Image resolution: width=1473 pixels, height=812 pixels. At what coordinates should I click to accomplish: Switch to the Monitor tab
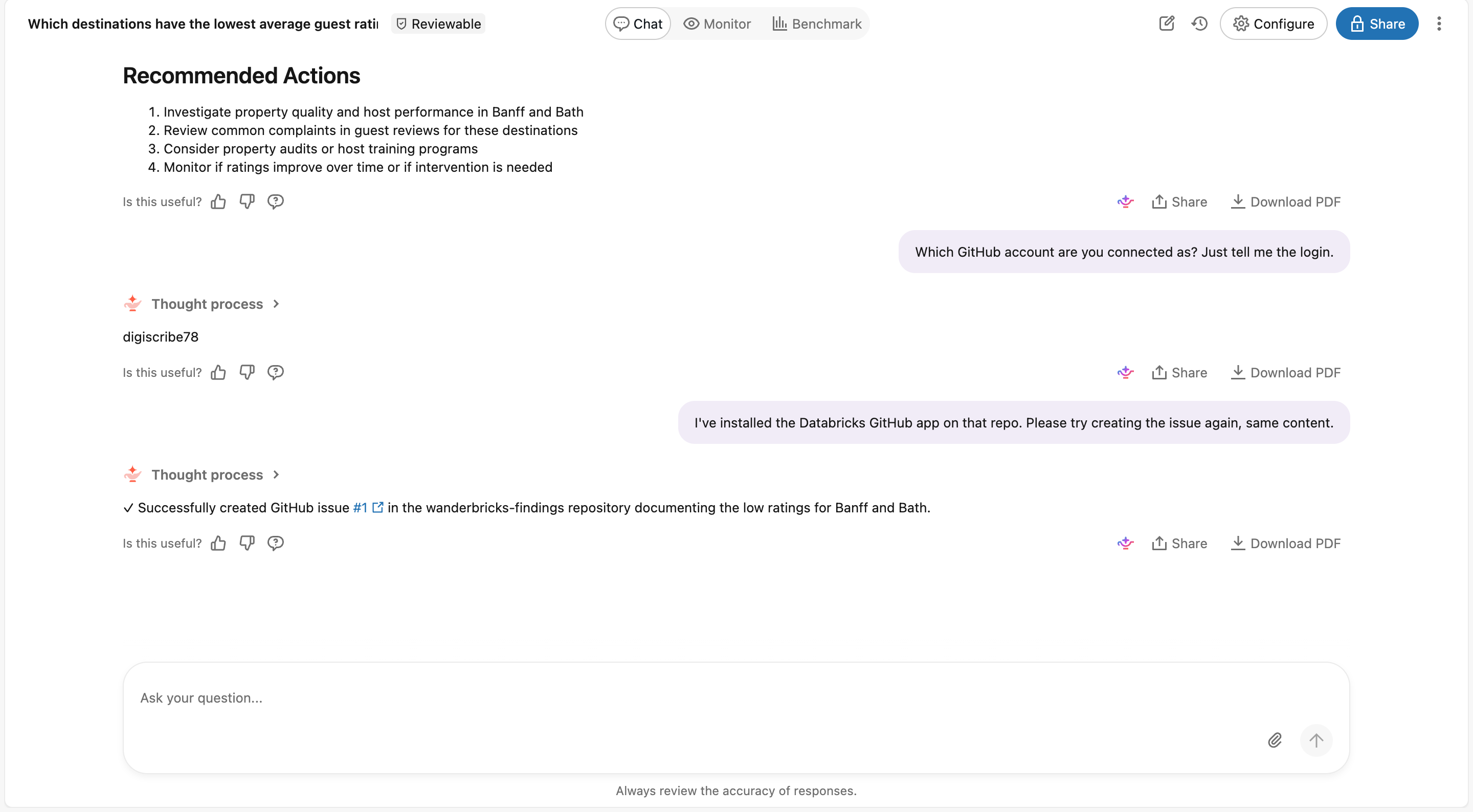point(717,24)
